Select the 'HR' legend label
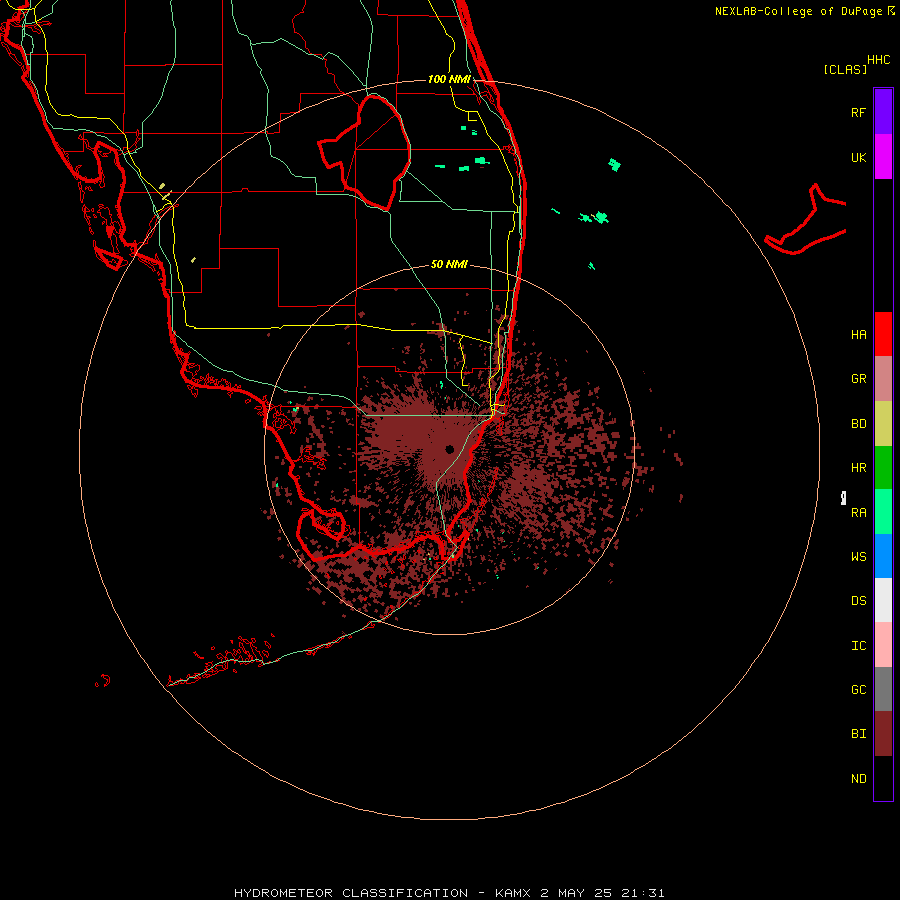 [x=858, y=468]
